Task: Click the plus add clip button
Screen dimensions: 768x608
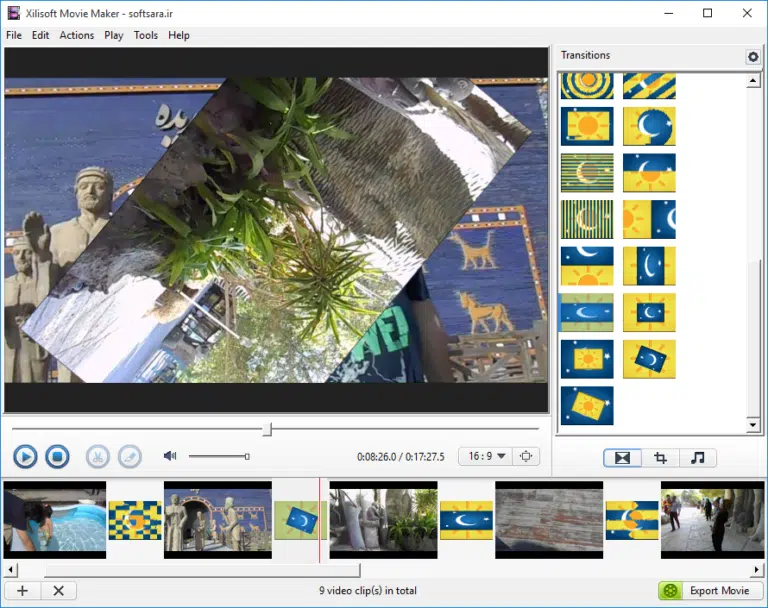Action: tap(23, 590)
